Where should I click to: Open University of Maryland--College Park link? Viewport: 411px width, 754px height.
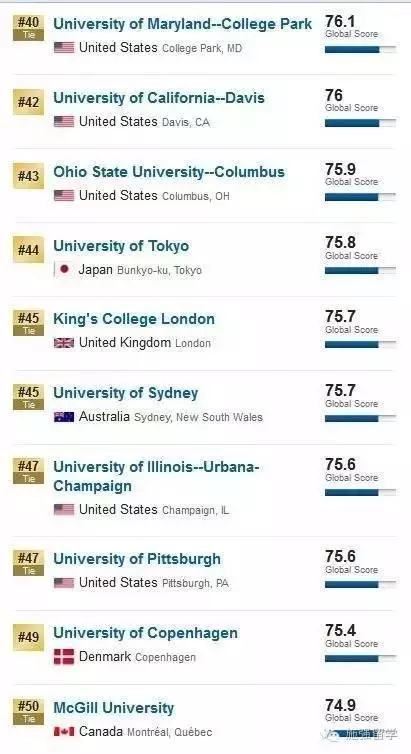click(183, 24)
